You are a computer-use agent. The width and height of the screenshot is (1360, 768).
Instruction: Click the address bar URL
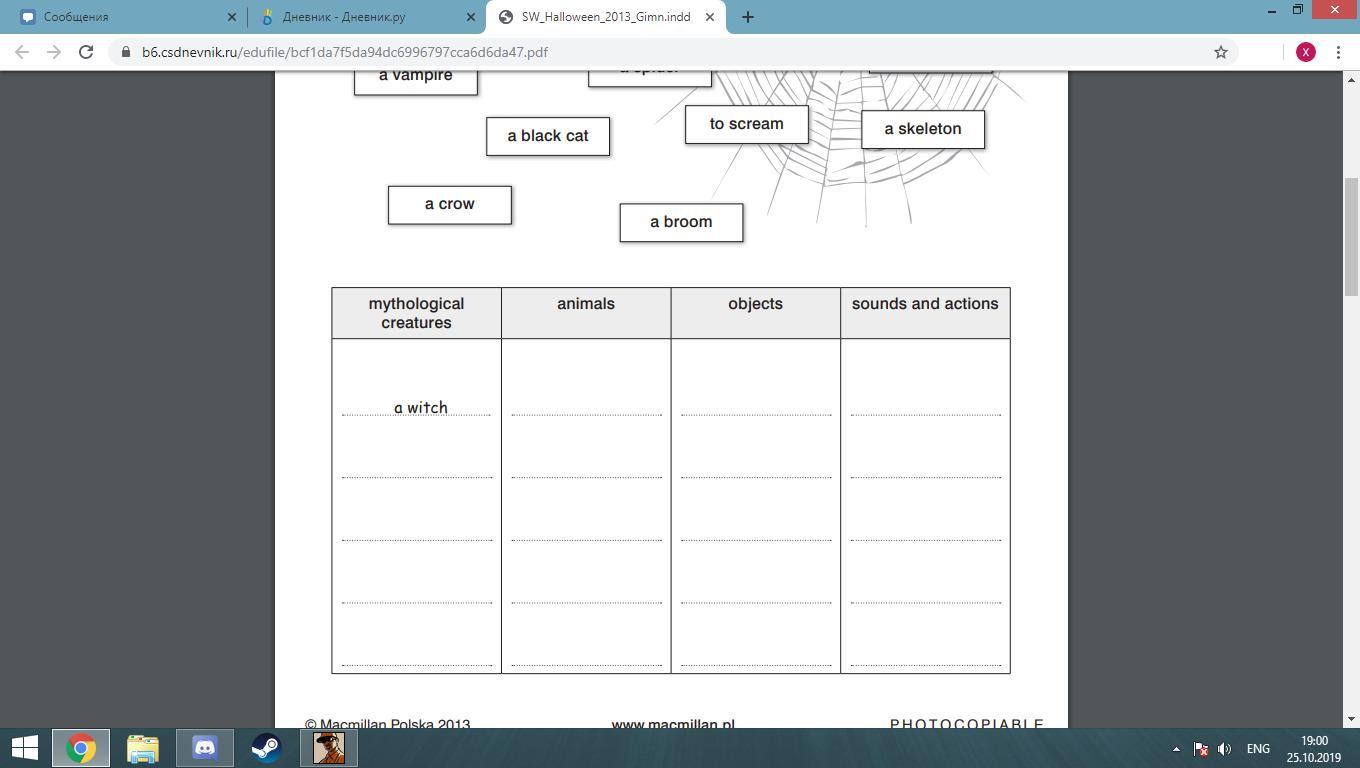[345, 52]
